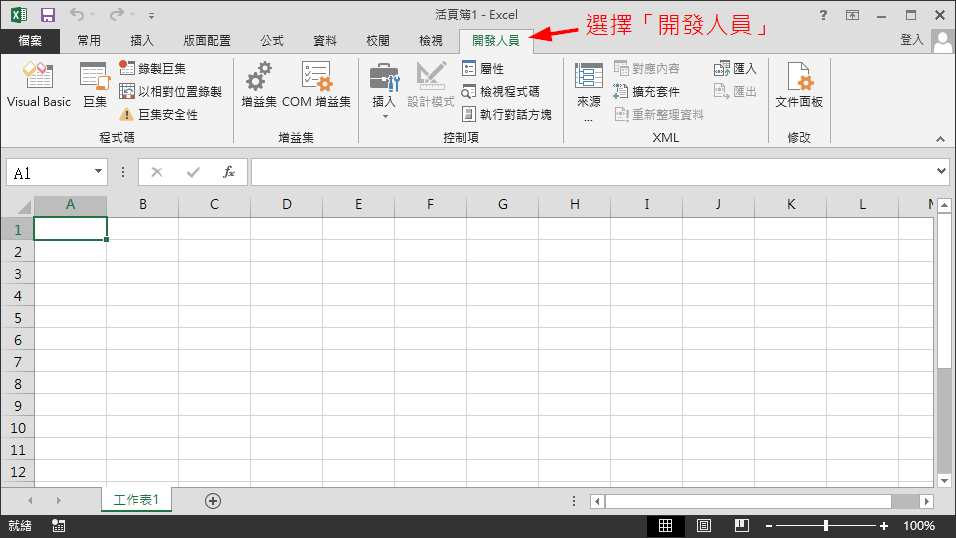Click 檢視程式碼 view code
This screenshot has height=538, width=956.
501,91
